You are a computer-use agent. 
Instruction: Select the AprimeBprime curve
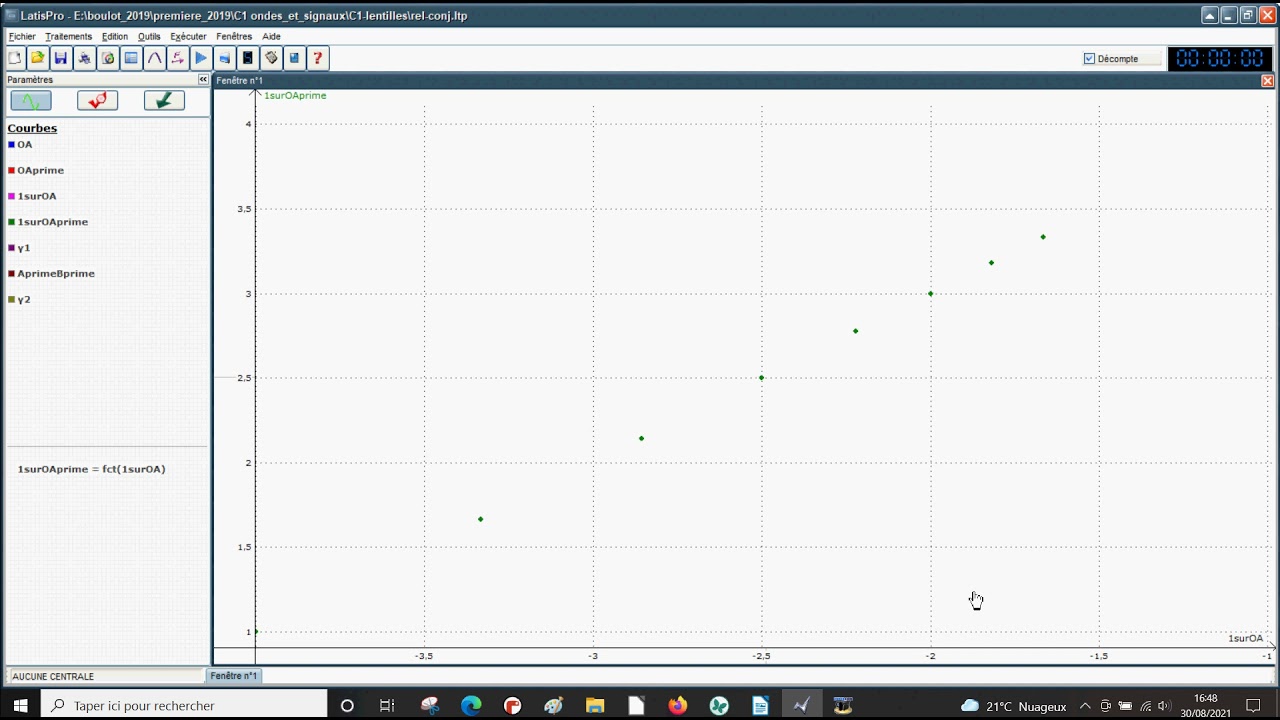click(56, 274)
